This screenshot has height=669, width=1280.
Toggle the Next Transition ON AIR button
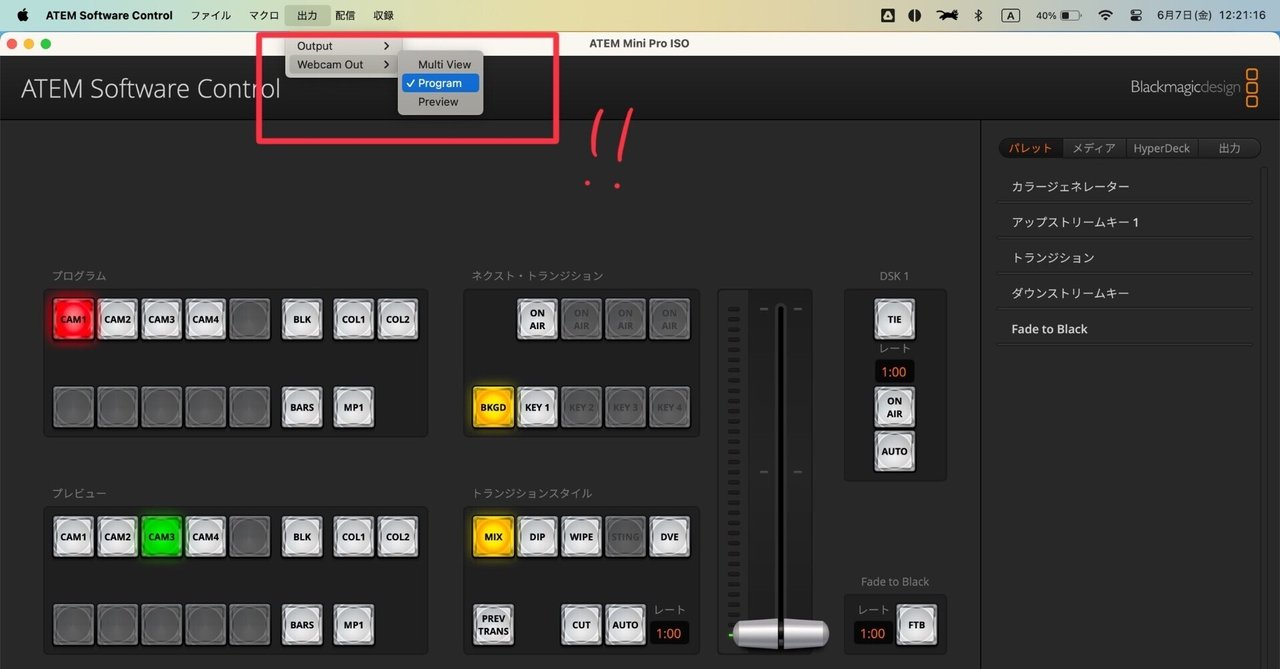click(x=537, y=319)
